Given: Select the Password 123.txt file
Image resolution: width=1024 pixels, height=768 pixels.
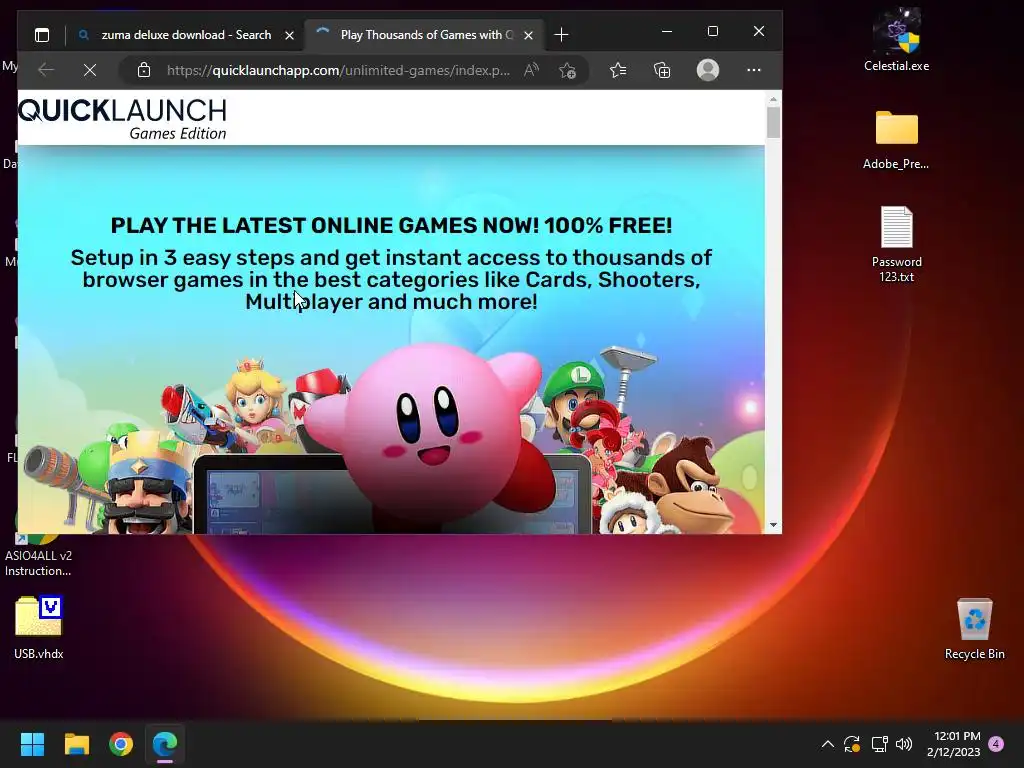Looking at the screenshot, I should (x=897, y=244).
